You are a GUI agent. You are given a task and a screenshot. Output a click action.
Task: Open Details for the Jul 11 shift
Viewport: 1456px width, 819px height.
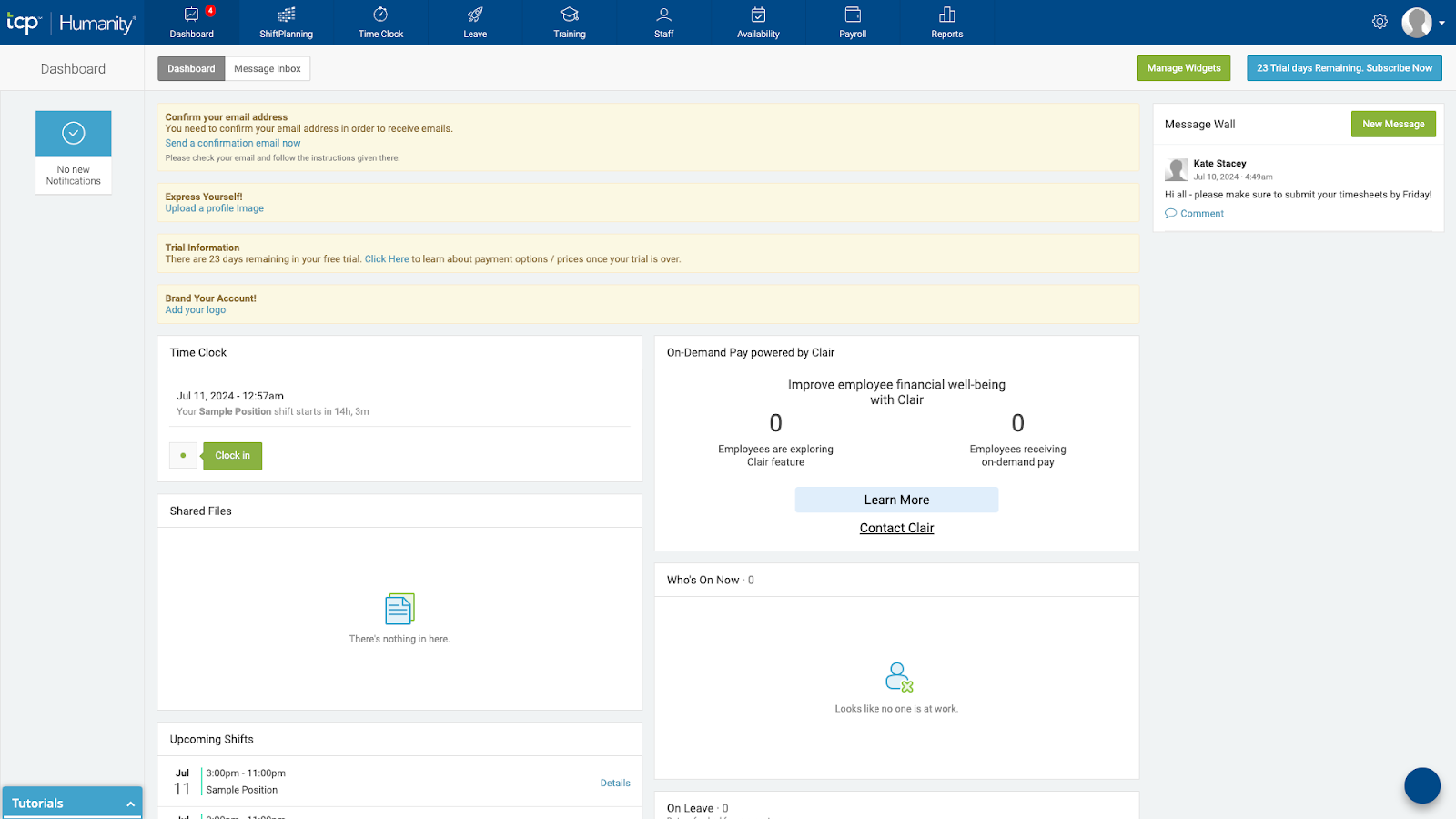tap(615, 783)
